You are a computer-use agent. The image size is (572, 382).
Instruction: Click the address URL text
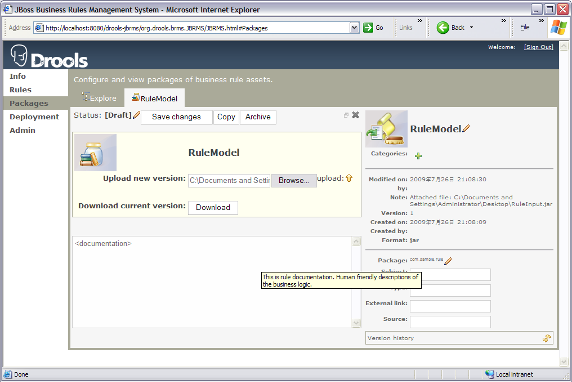[157, 28]
